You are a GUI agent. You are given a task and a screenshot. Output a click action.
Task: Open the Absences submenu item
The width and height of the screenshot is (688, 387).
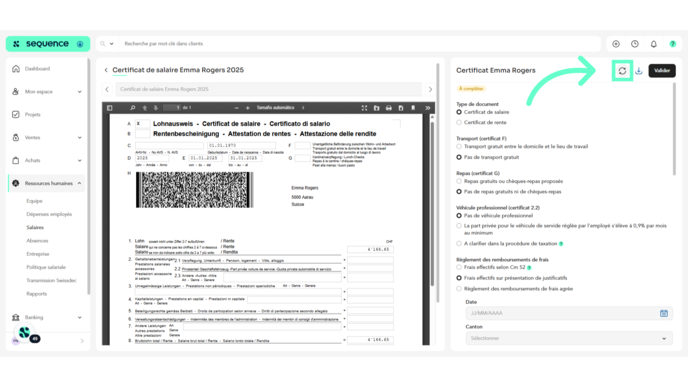point(37,241)
